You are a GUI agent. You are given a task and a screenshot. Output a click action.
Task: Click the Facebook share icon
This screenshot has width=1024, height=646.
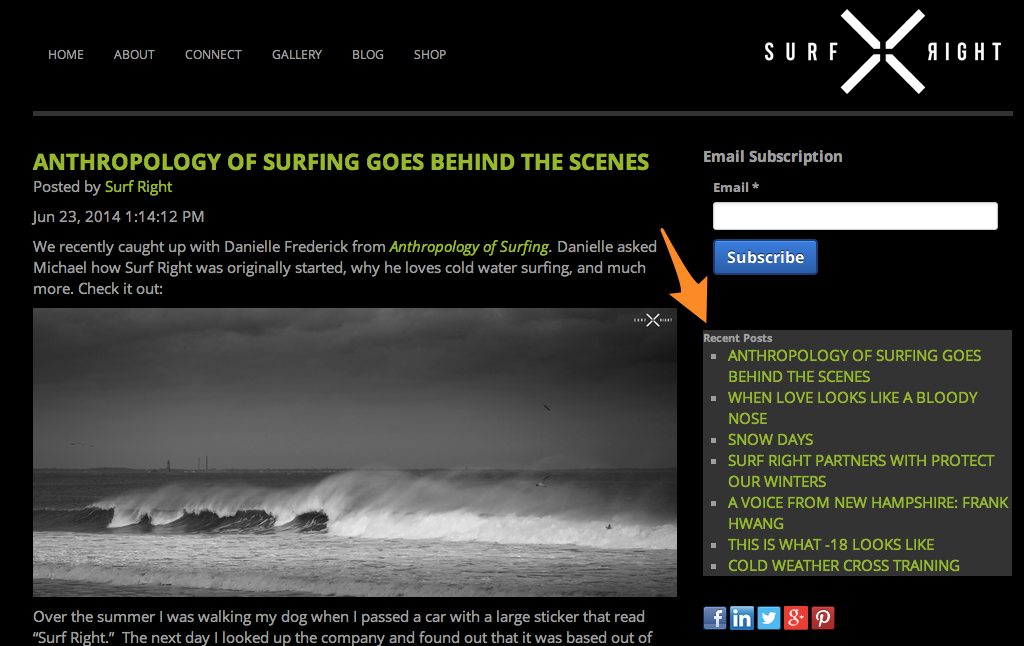click(x=714, y=618)
